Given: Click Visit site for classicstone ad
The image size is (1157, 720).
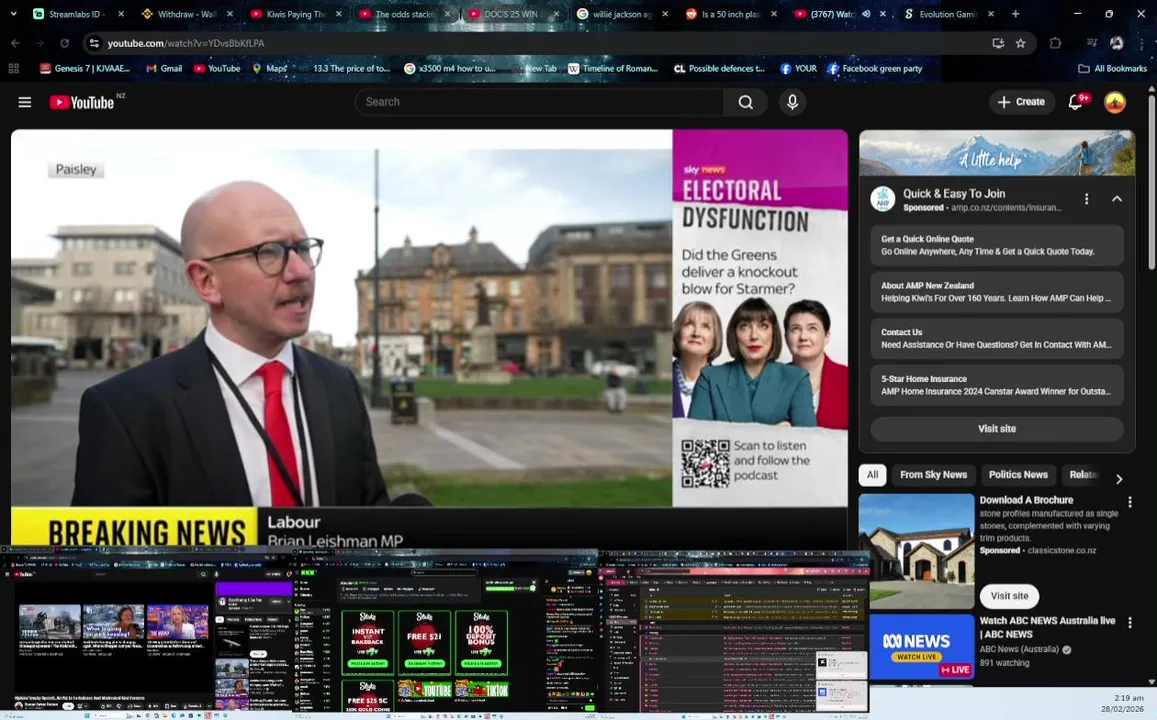Looking at the screenshot, I should coord(1009,596).
